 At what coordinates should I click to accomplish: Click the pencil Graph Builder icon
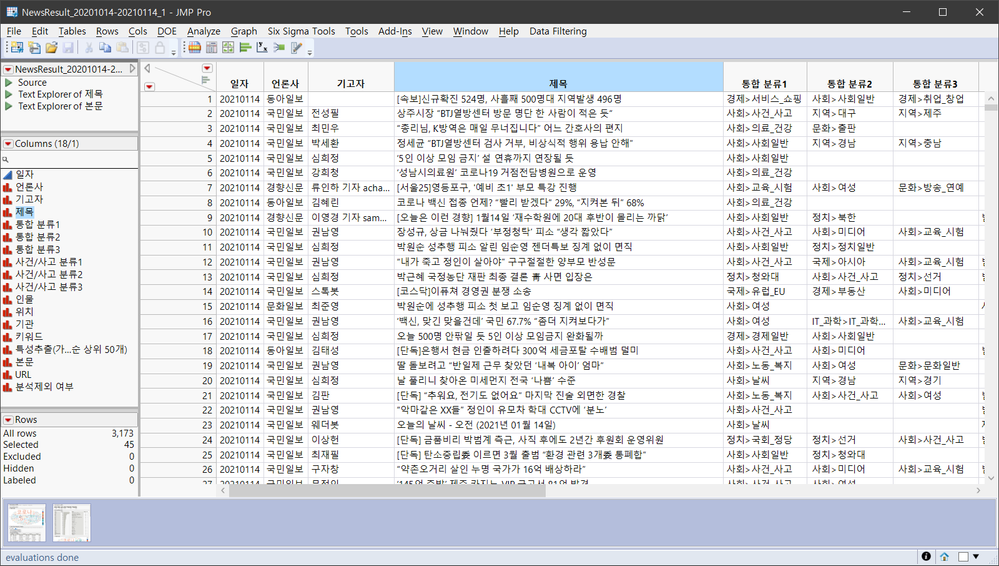(296, 48)
